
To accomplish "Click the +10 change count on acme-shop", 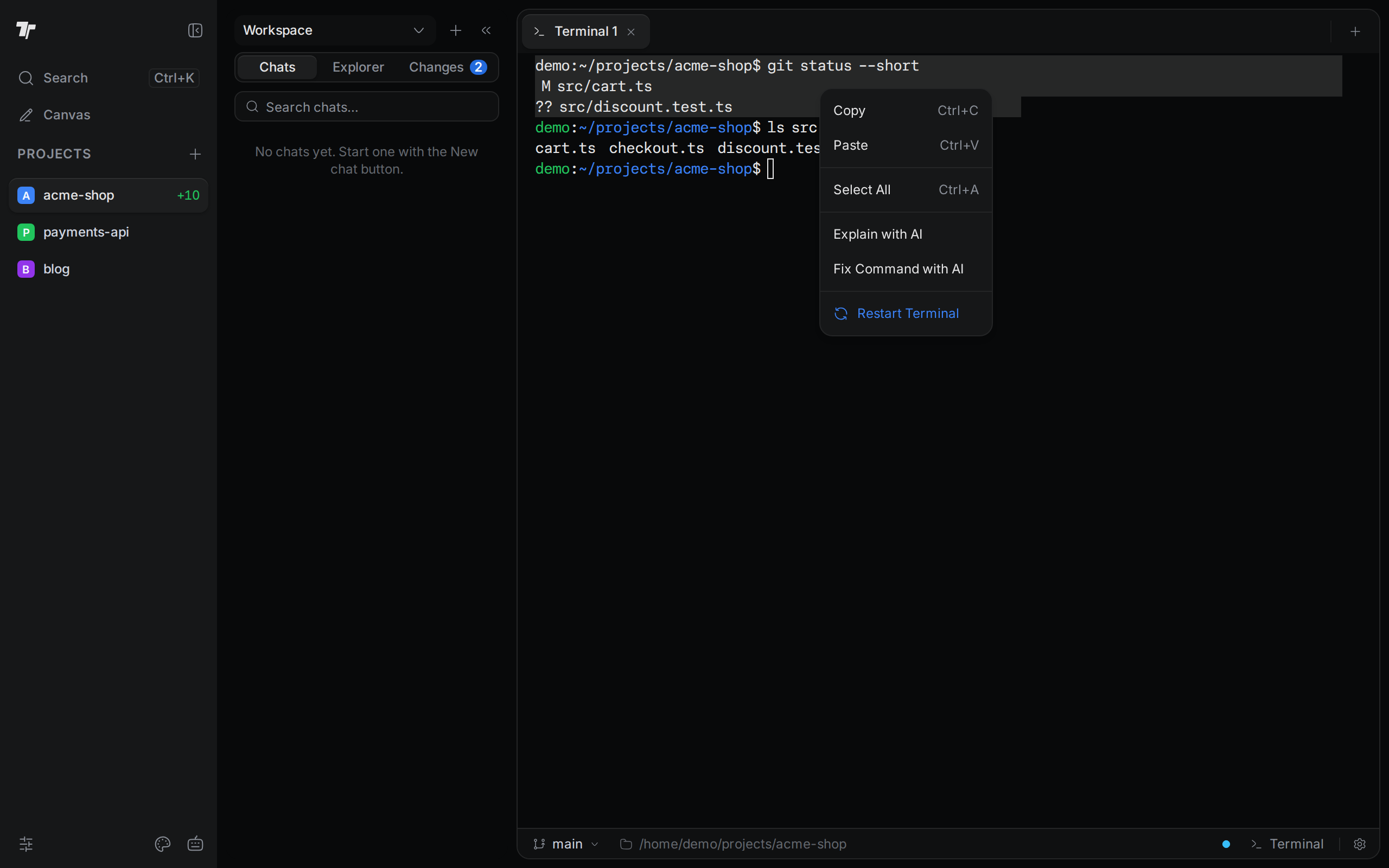I will click(x=188, y=195).
